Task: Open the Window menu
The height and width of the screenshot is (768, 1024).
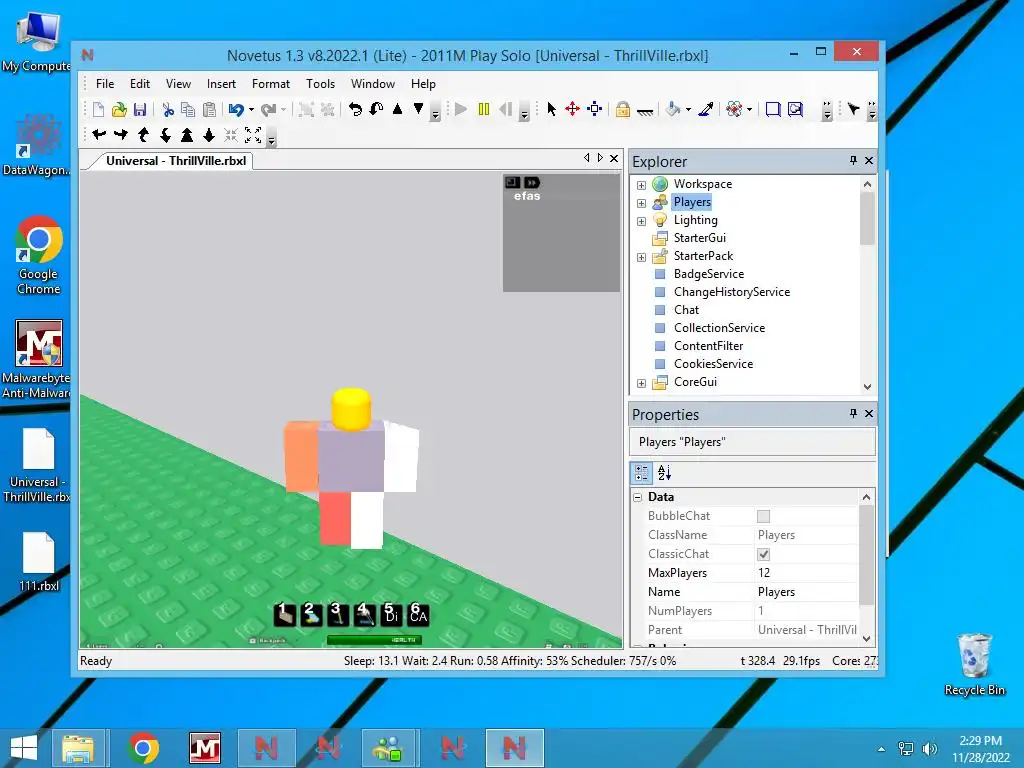Action: click(x=373, y=84)
